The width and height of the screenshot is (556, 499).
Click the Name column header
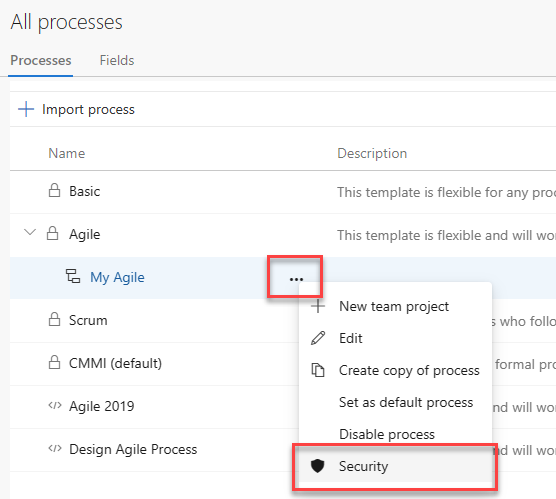pyautogui.click(x=67, y=153)
